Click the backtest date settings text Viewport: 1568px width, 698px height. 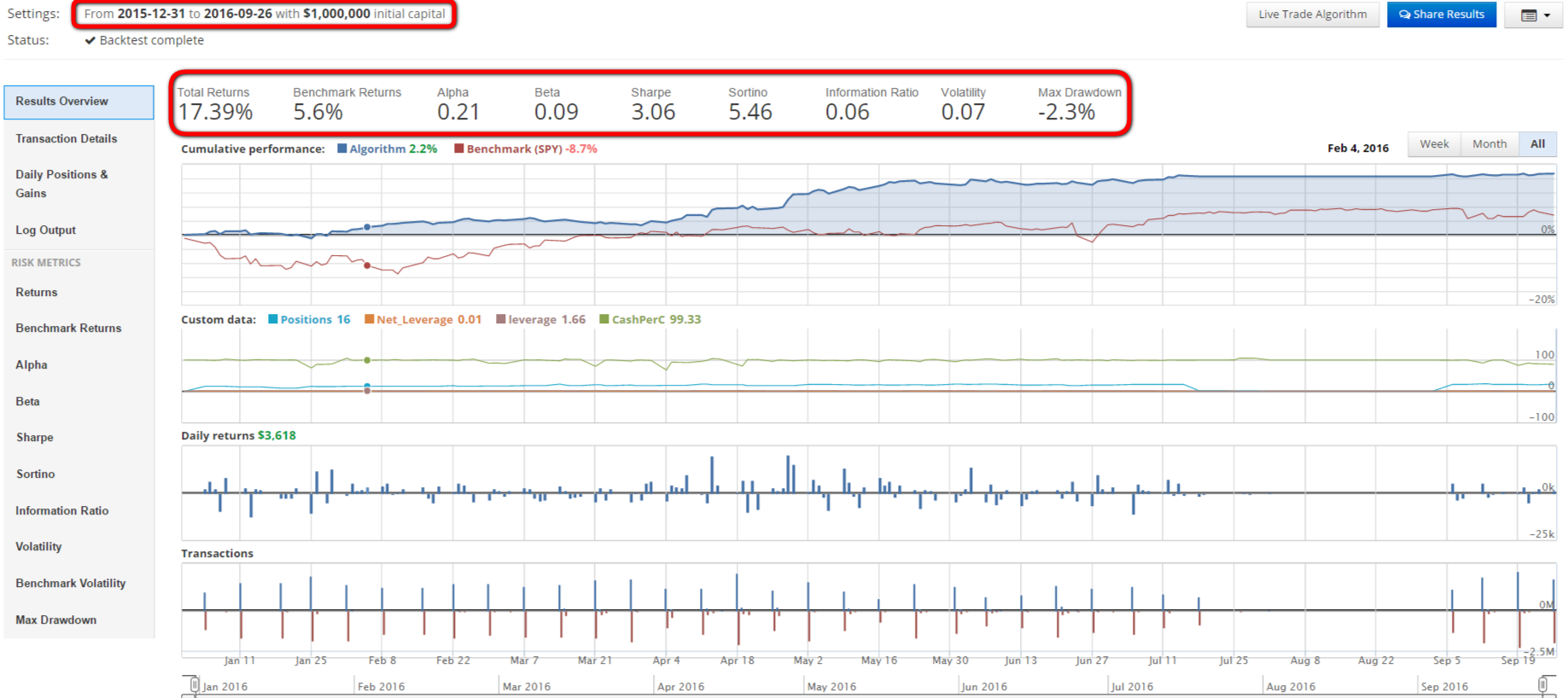pos(265,14)
